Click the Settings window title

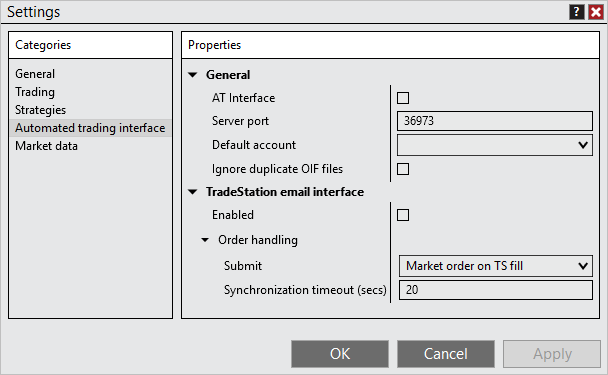(33, 12)
